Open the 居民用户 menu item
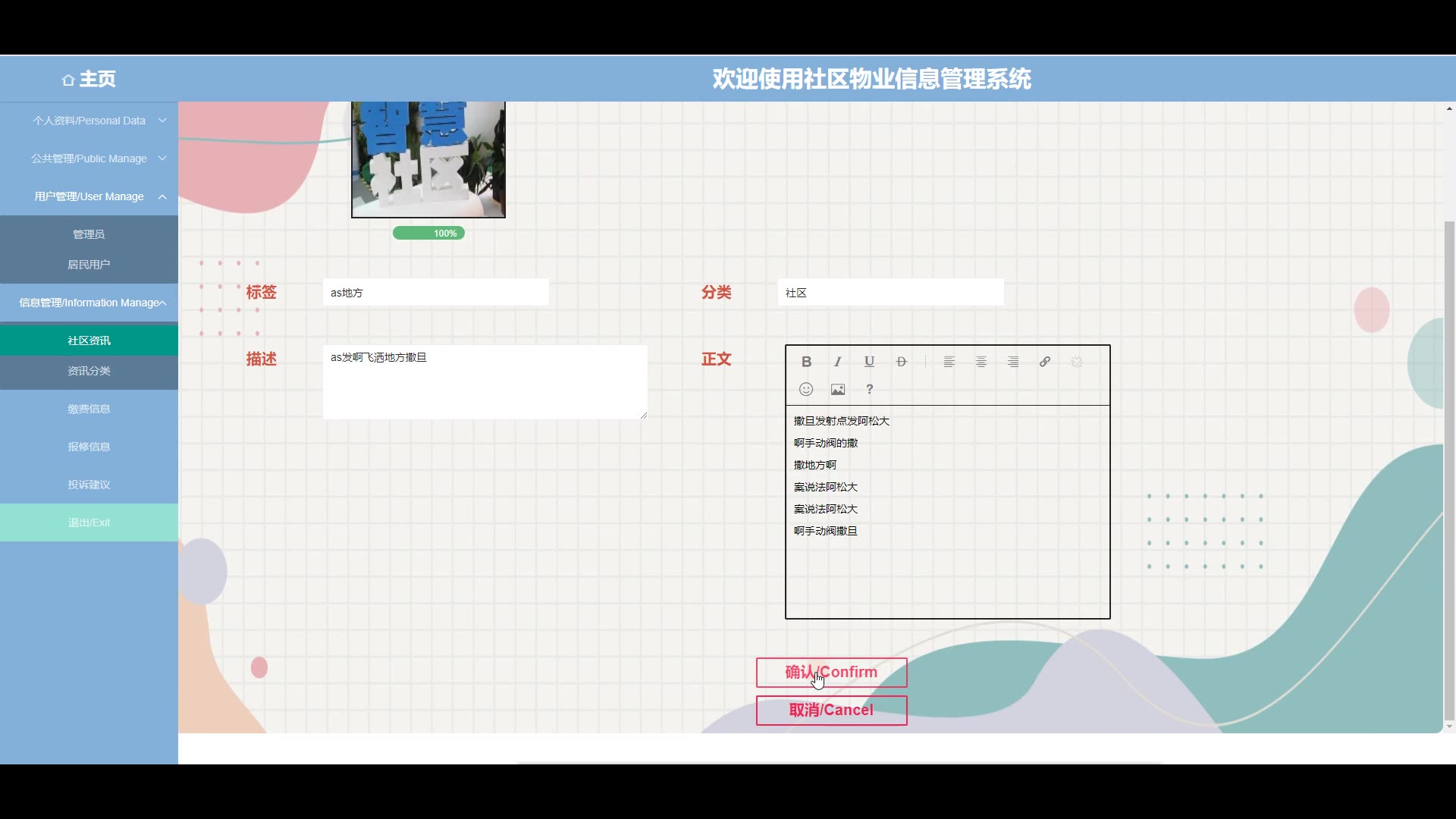The width and height of the screenshot is (1456, 819). (89, 265)
